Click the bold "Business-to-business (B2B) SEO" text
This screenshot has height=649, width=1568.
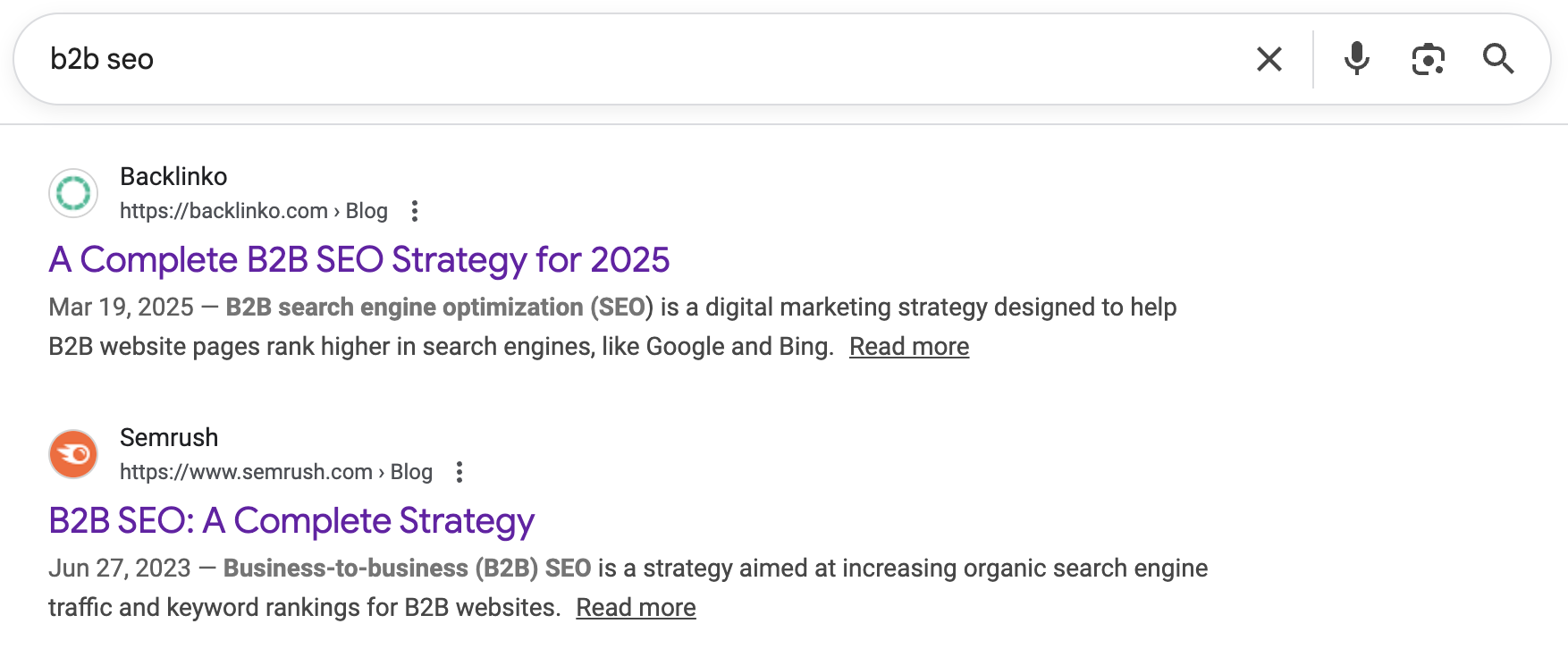(x=407, y=569)
